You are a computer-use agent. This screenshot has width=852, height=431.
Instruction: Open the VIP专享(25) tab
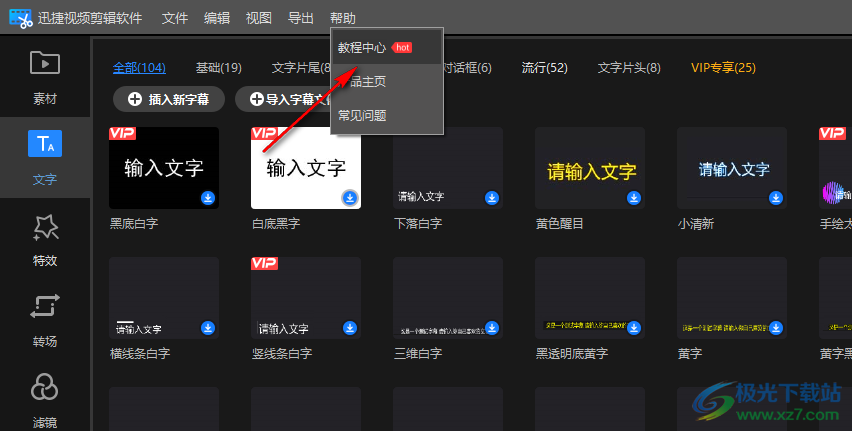pyautogui.click(x=723, y=68)
